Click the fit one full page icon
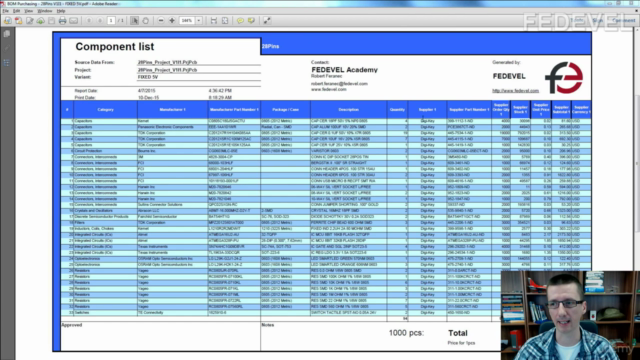 (x=225, y=20)
